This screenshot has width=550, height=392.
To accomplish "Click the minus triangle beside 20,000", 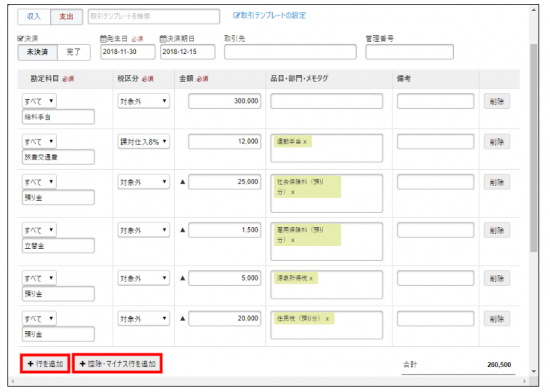I will coord(182,318).
